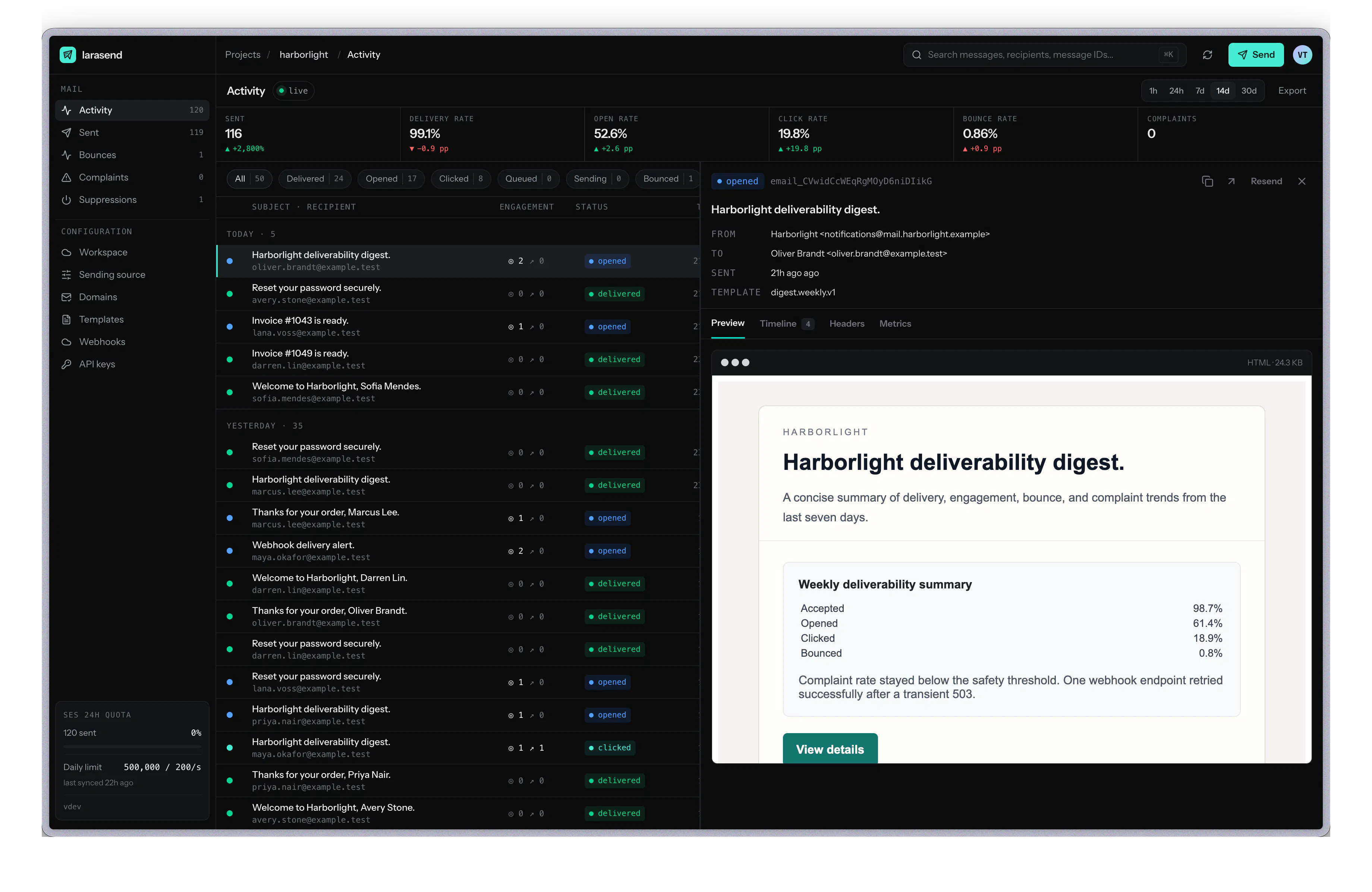Open Workspace configuration
Viewport: 1372px width, 892px height.
[x=132, y=252]
